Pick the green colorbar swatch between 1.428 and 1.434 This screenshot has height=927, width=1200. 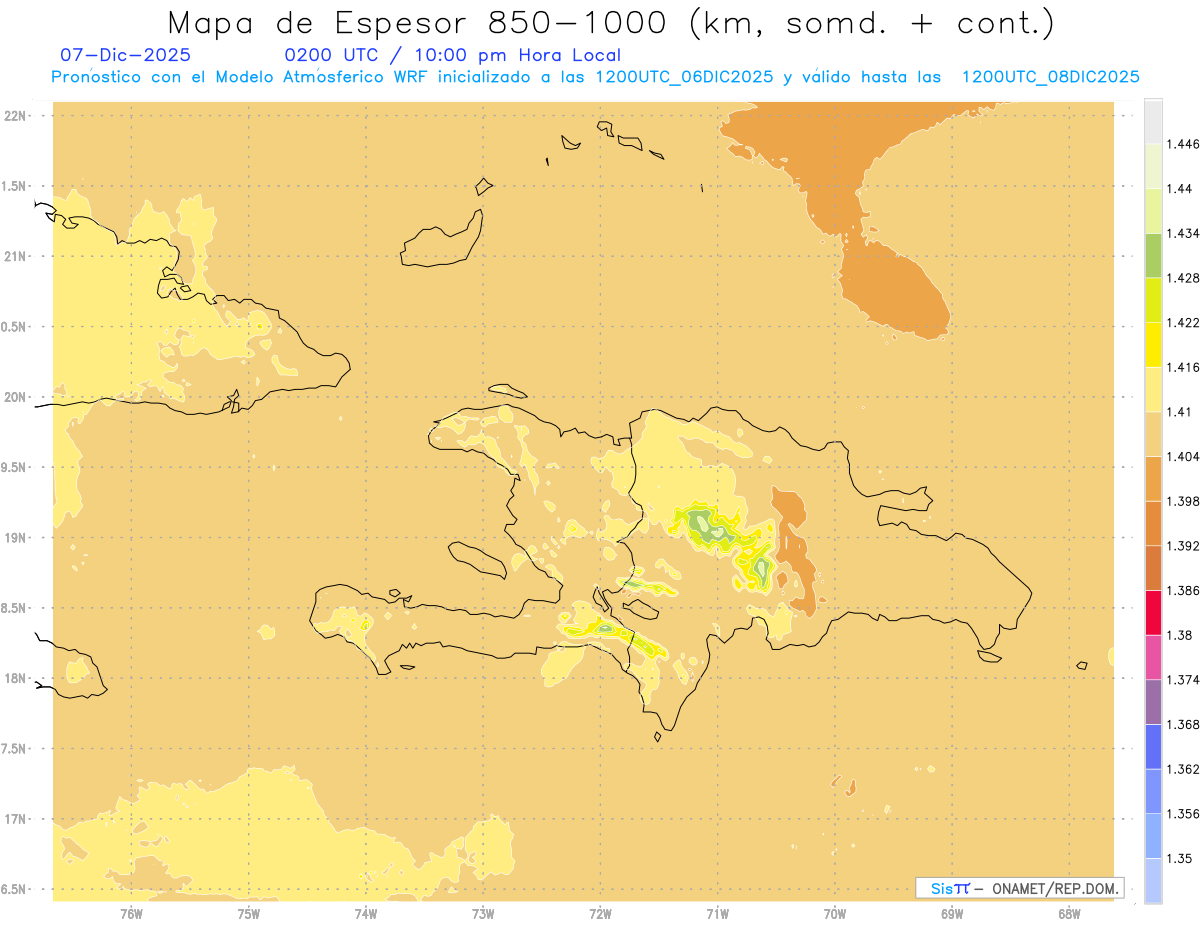tap(1153, 255)
